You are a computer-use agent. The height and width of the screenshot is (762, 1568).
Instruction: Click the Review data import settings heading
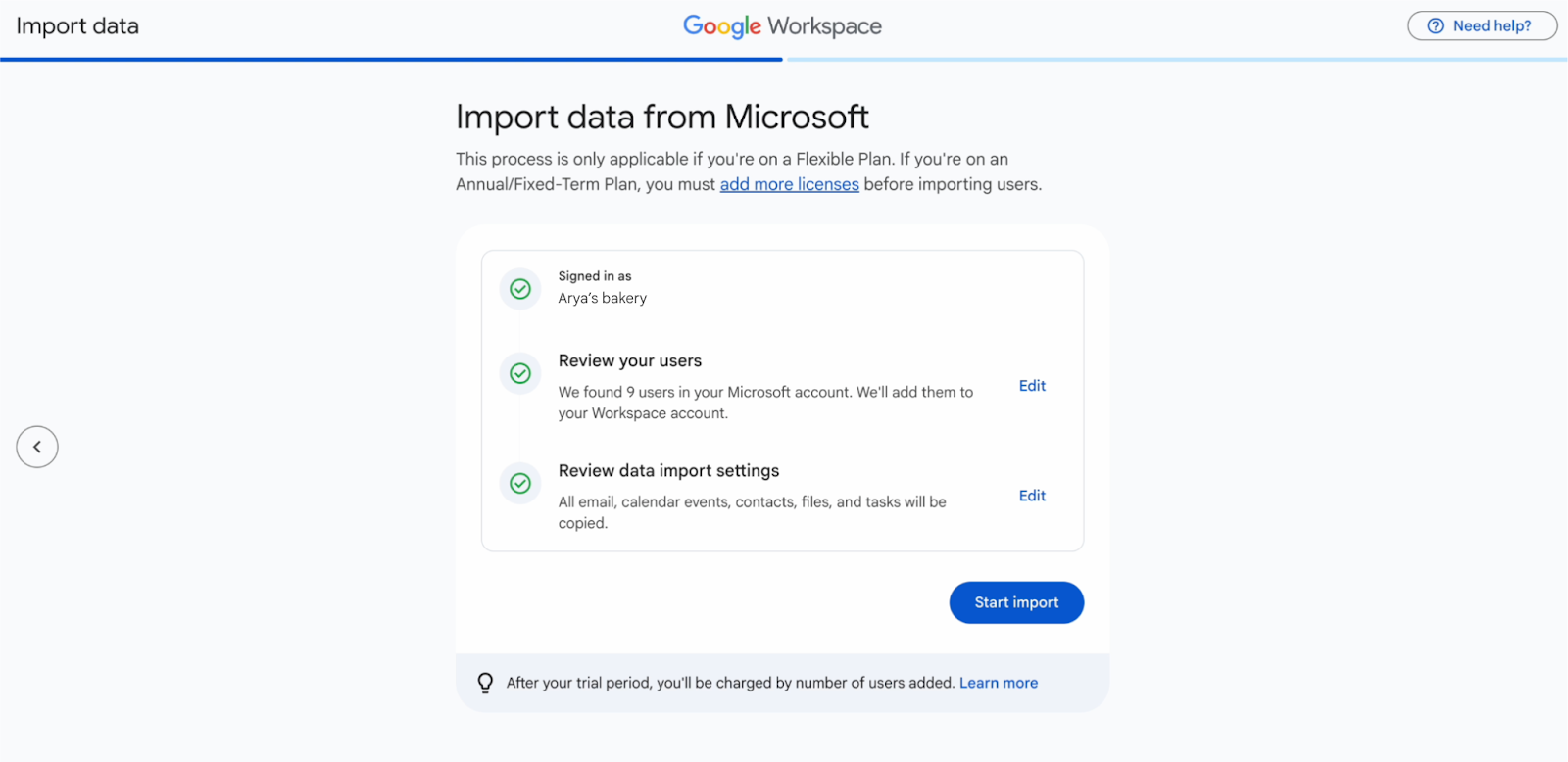pos(669,471)
